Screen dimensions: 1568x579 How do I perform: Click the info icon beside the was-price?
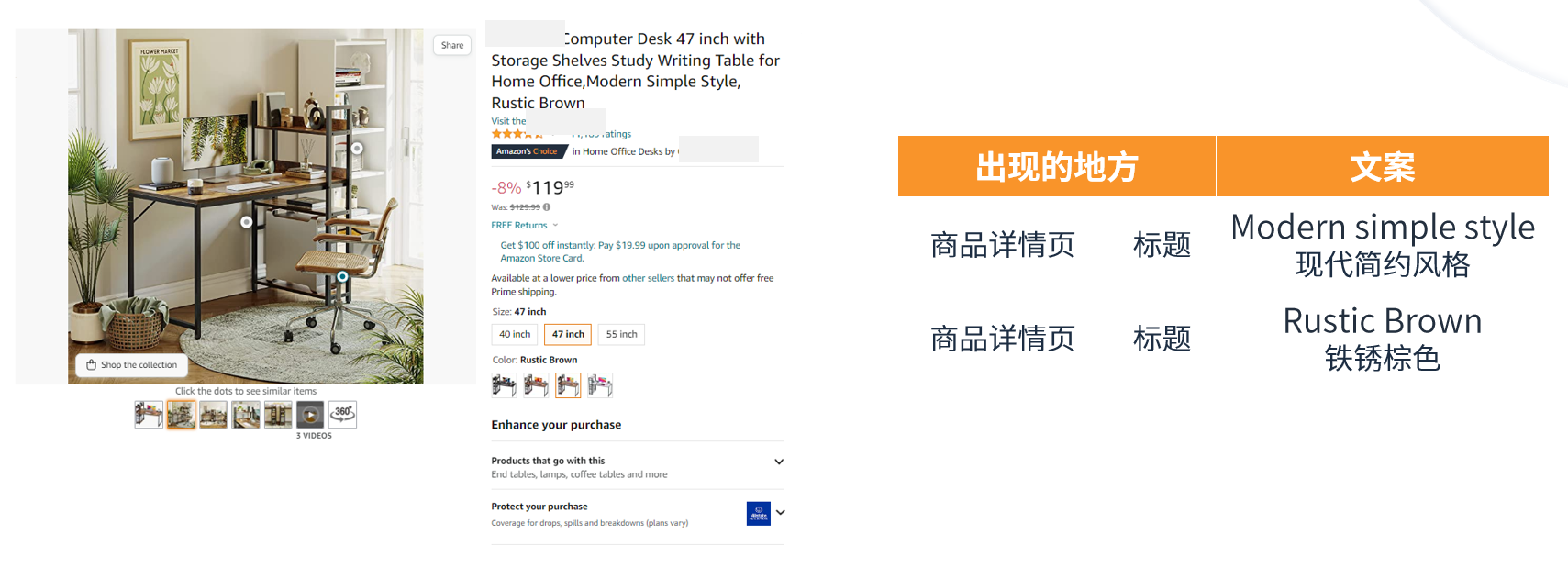click(x=547, y=207)
